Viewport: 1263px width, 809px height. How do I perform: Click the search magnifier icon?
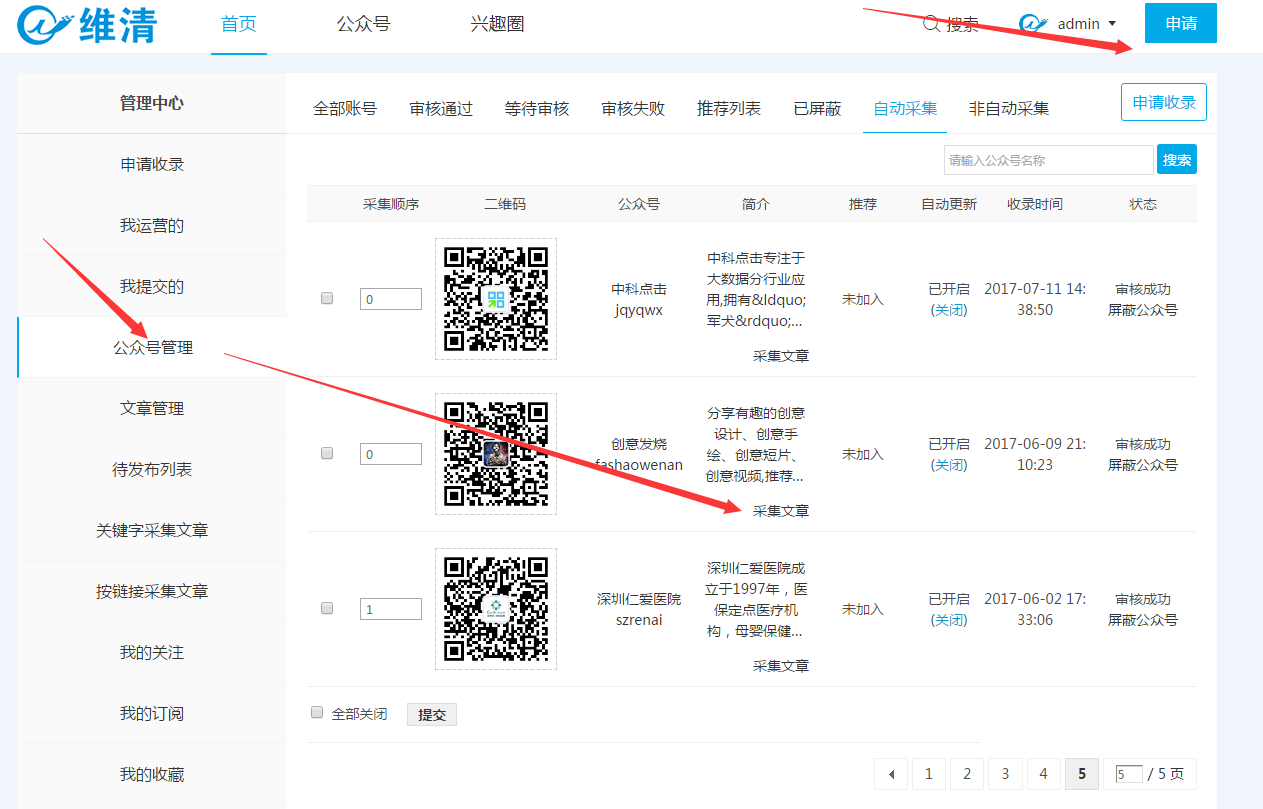(931, 24)
